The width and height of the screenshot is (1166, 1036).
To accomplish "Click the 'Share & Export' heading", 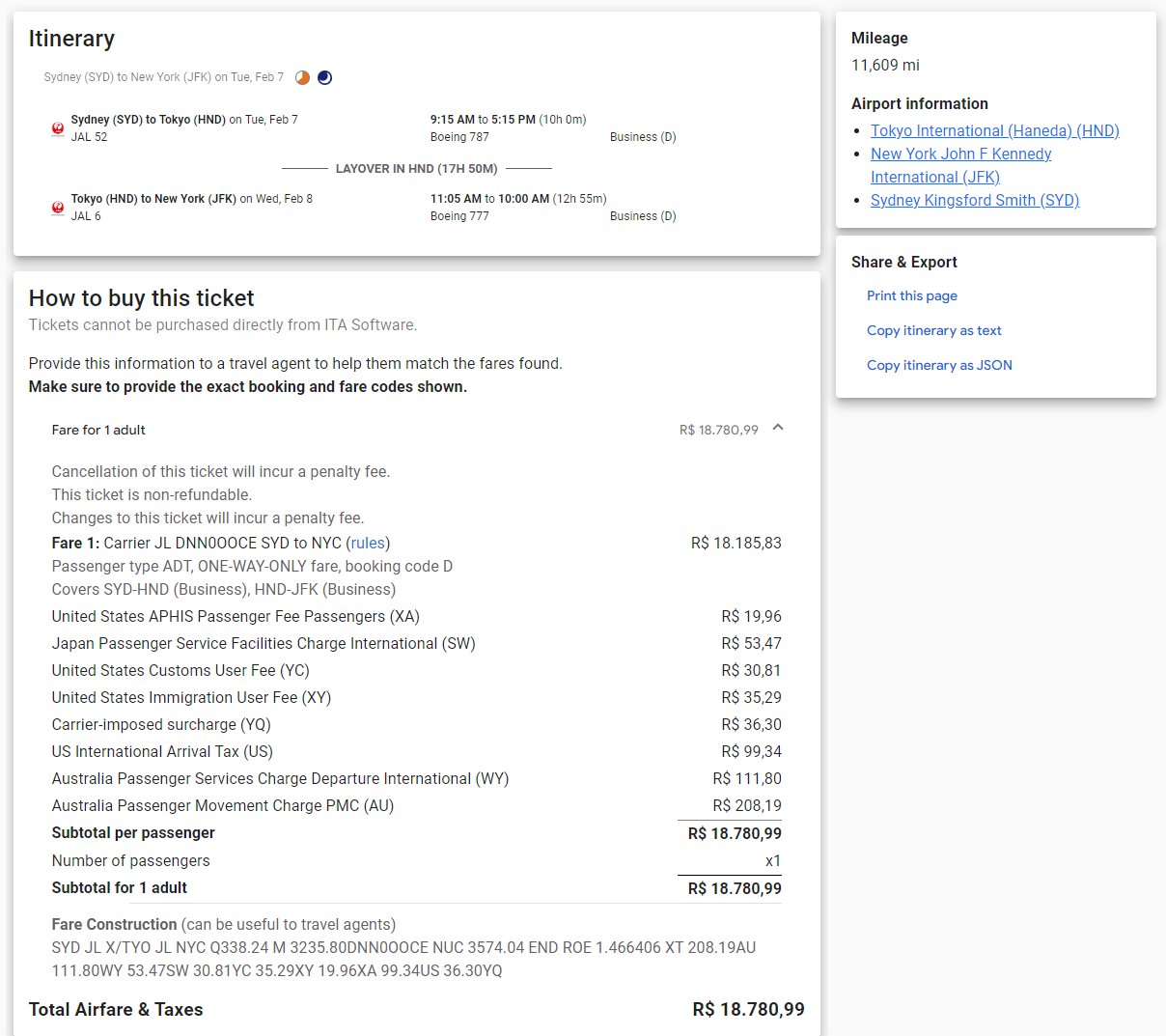I will (904, 262).
